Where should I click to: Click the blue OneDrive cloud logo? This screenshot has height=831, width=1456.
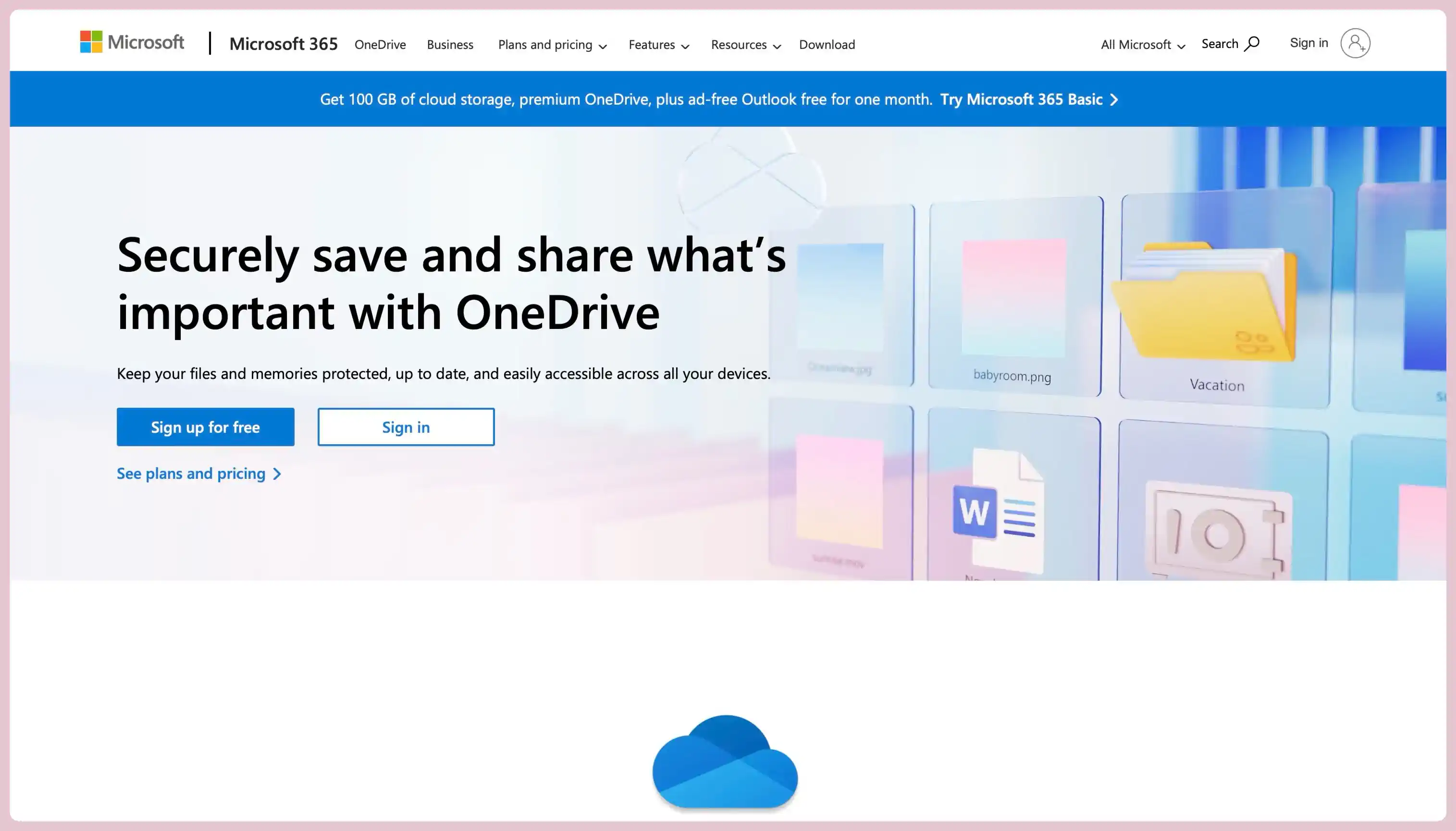[725, 762]
